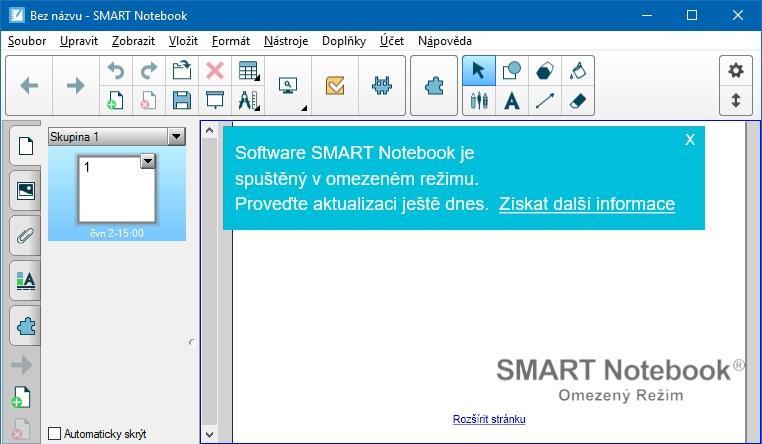Open Page Sorter tab in sidebar
This screenshot has width=762, height=444.
tap(25, 145)
